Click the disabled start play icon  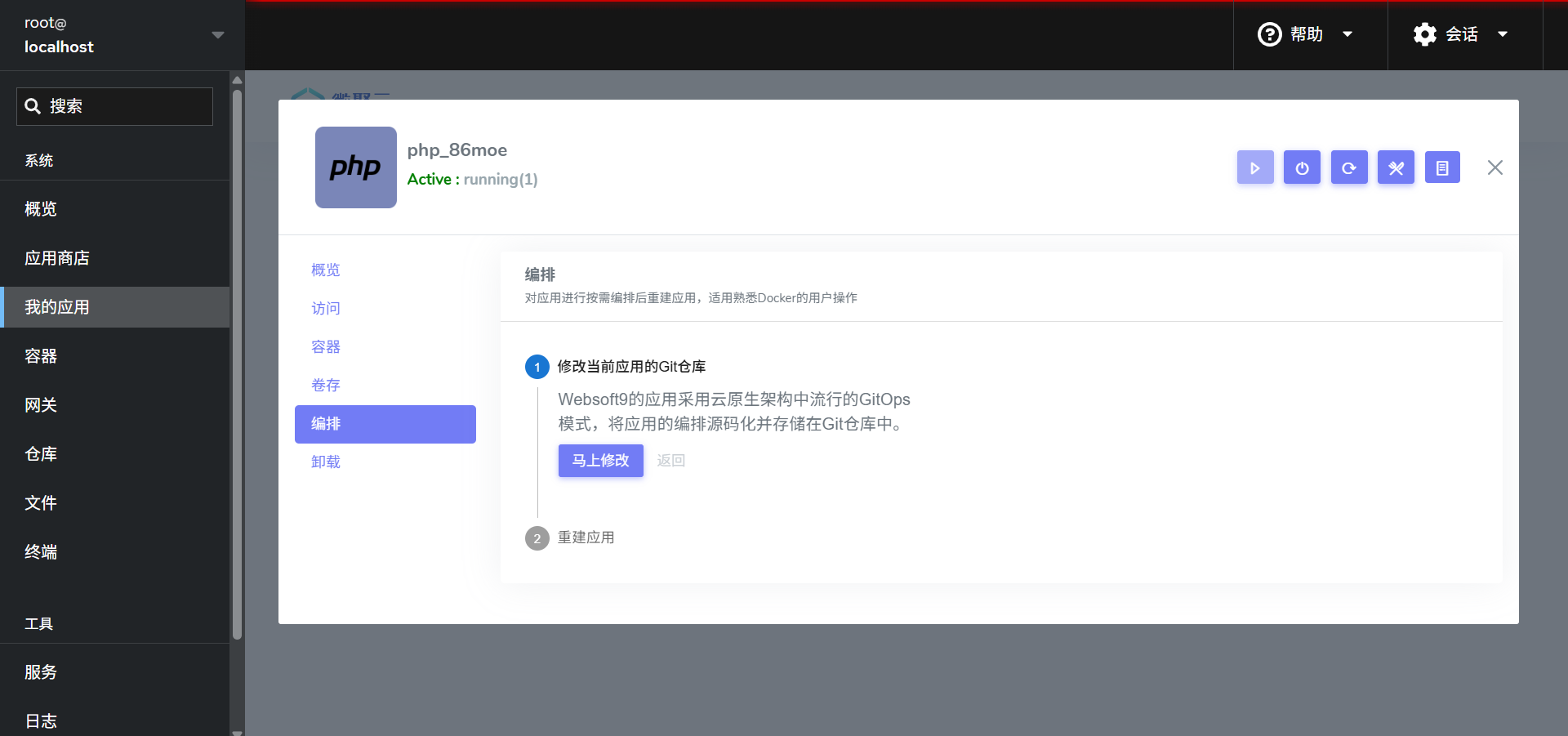pos(1255,167)
